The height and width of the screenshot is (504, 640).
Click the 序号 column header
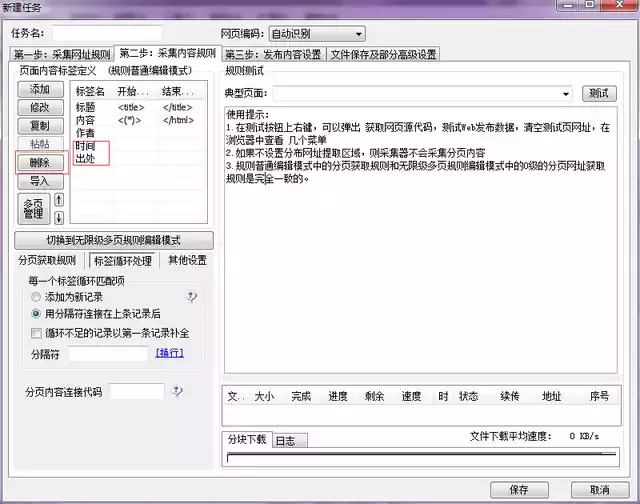click(599, 397)
